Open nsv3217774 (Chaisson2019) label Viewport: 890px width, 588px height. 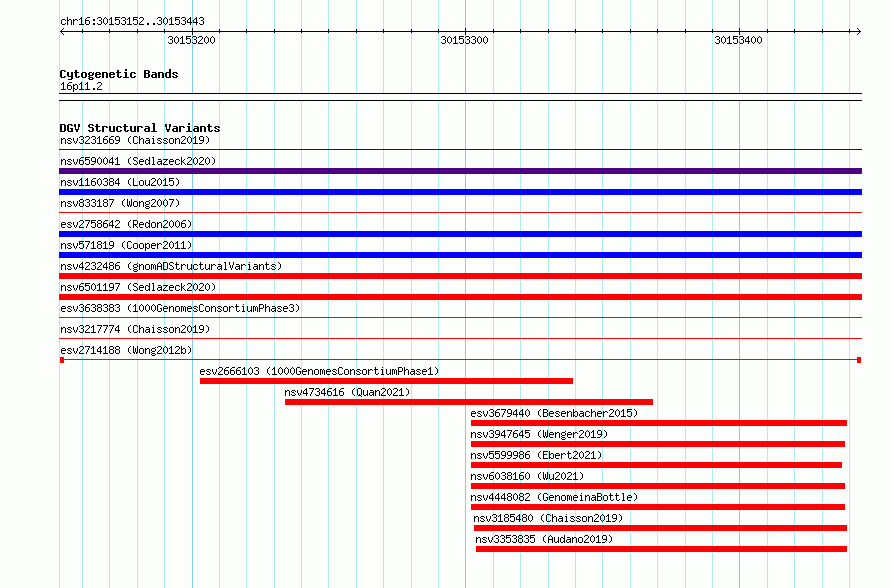135,329
